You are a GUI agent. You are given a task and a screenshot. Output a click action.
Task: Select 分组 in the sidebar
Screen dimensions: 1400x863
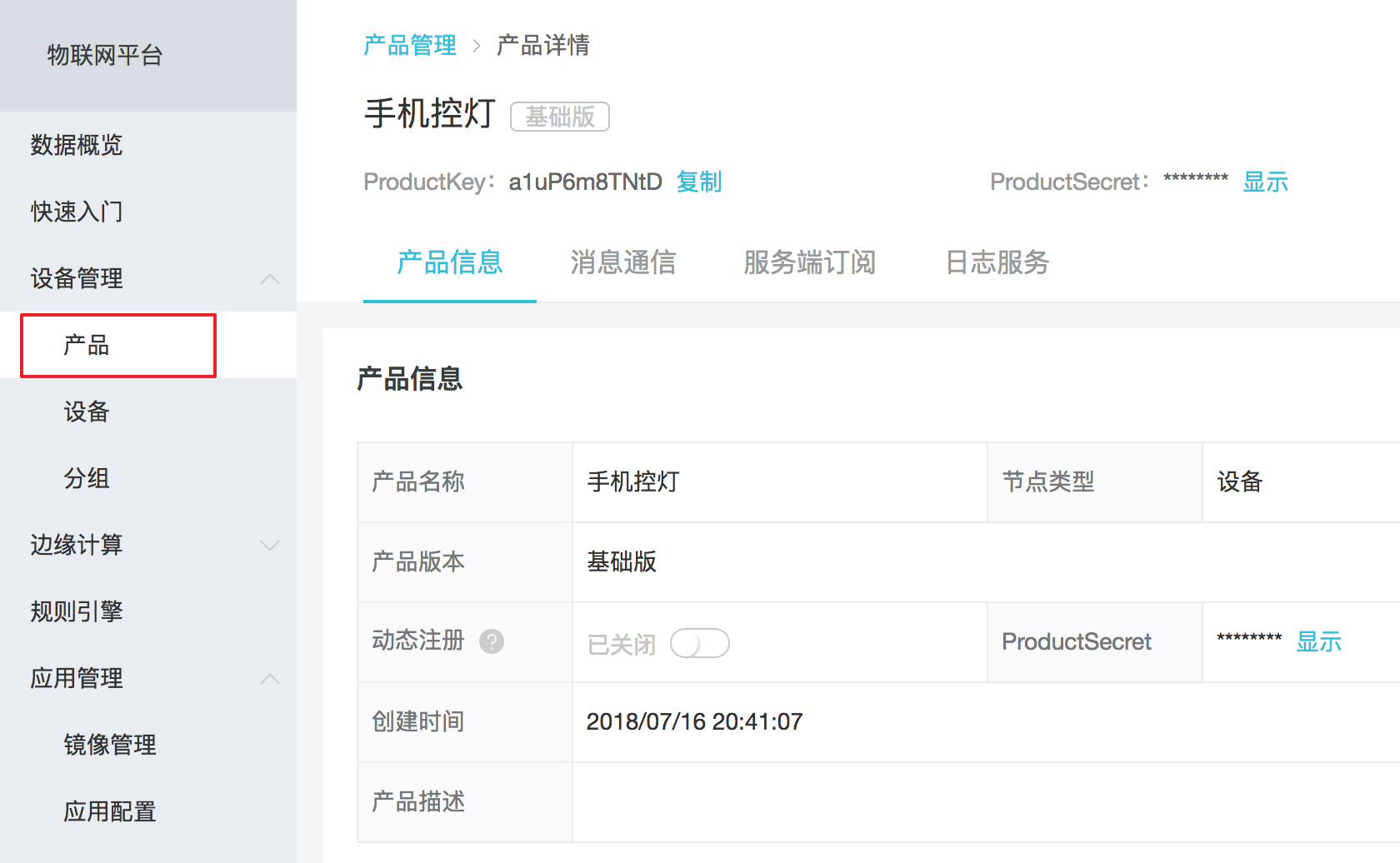(x=87, y=478)
